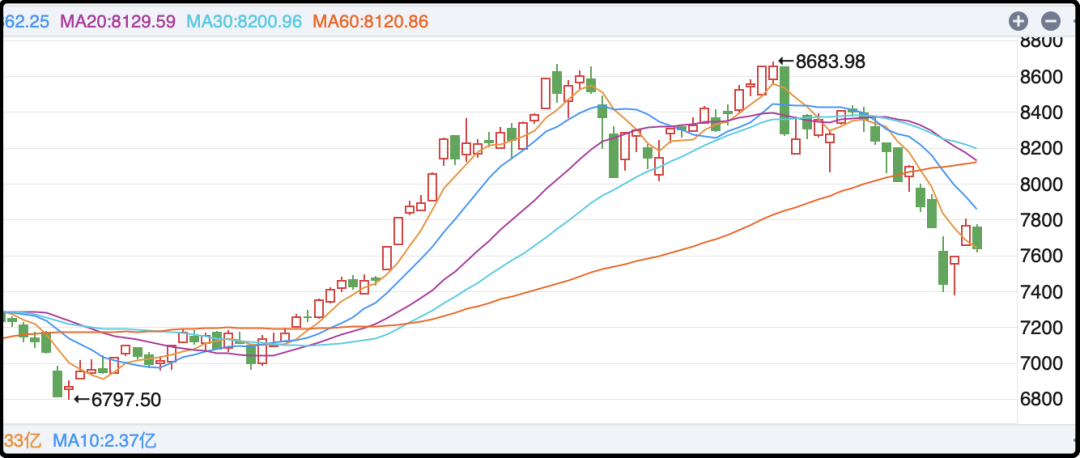Click the orange 33亿 volume value
The image size is (1080, 458).
[x=22, y=440]
